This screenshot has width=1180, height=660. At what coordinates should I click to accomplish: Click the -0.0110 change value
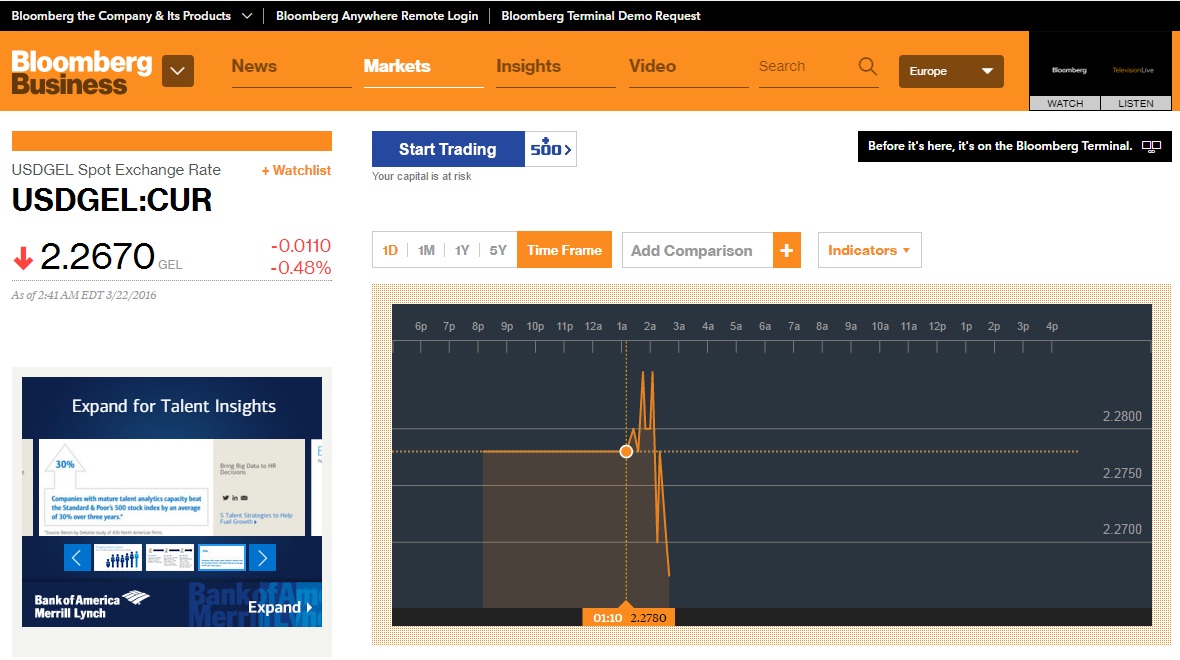(x=301, y=246)
